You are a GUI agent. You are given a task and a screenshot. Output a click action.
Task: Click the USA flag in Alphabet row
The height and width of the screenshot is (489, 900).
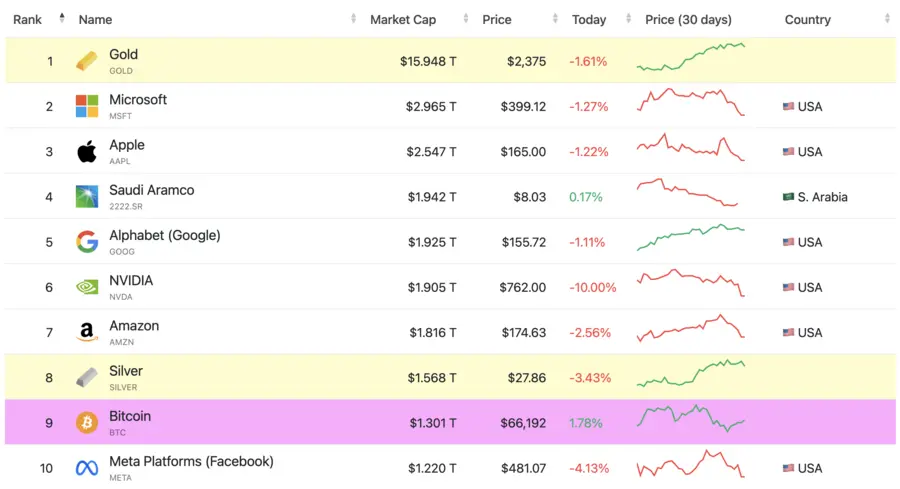click(x=788, y=242)
